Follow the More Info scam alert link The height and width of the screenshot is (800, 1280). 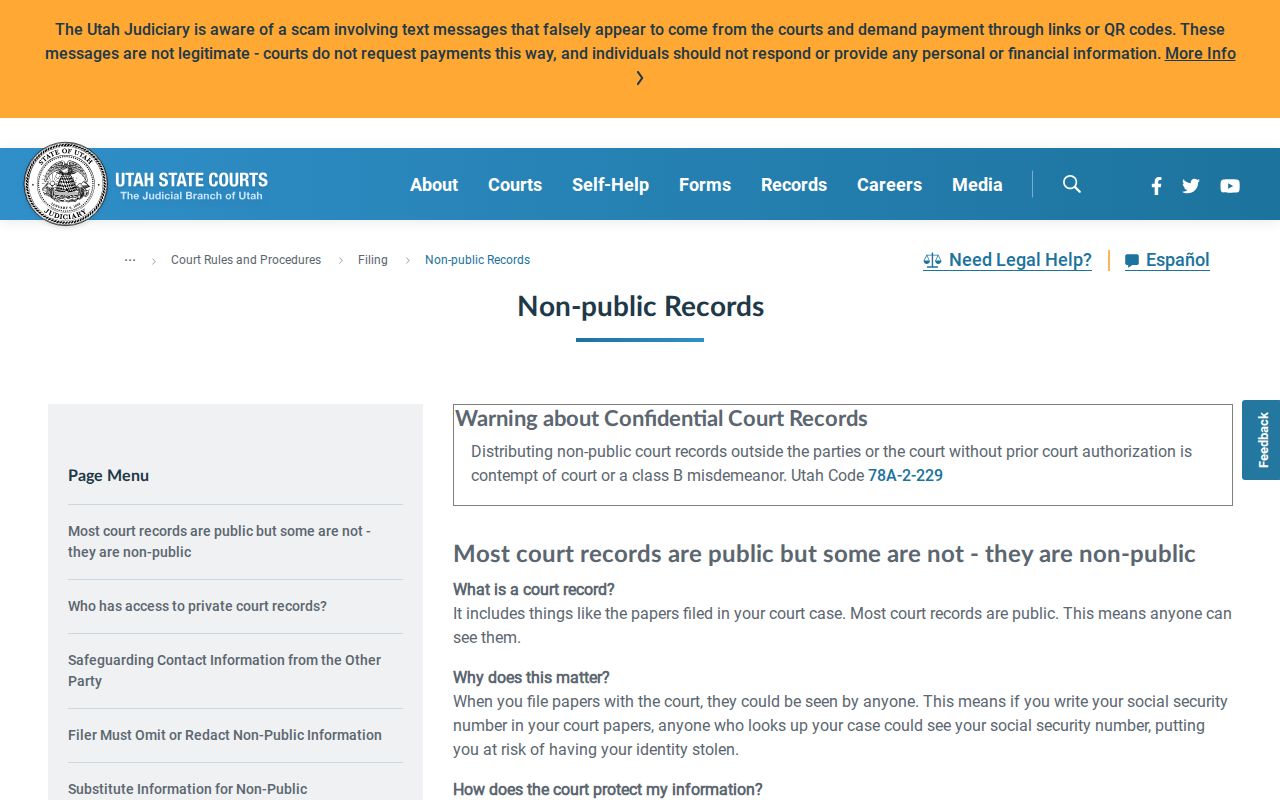[1200, 54]
